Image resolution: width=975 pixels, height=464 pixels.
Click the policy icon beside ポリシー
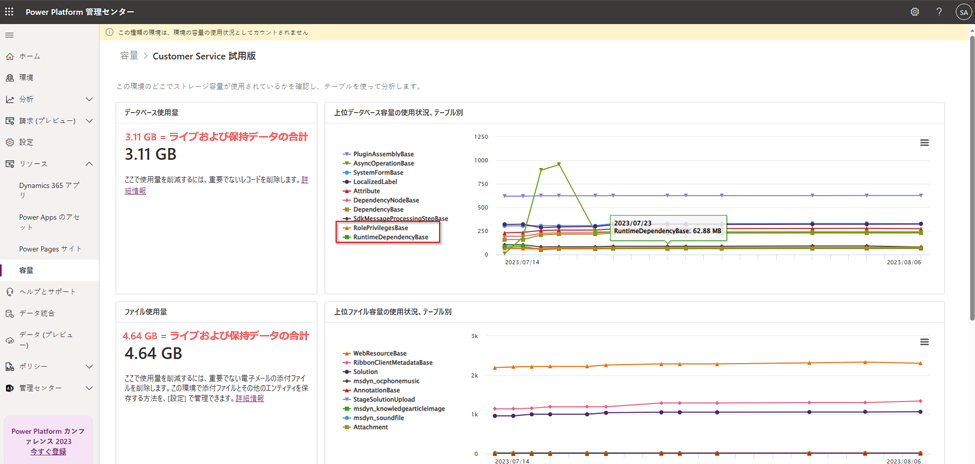[9, 366]
